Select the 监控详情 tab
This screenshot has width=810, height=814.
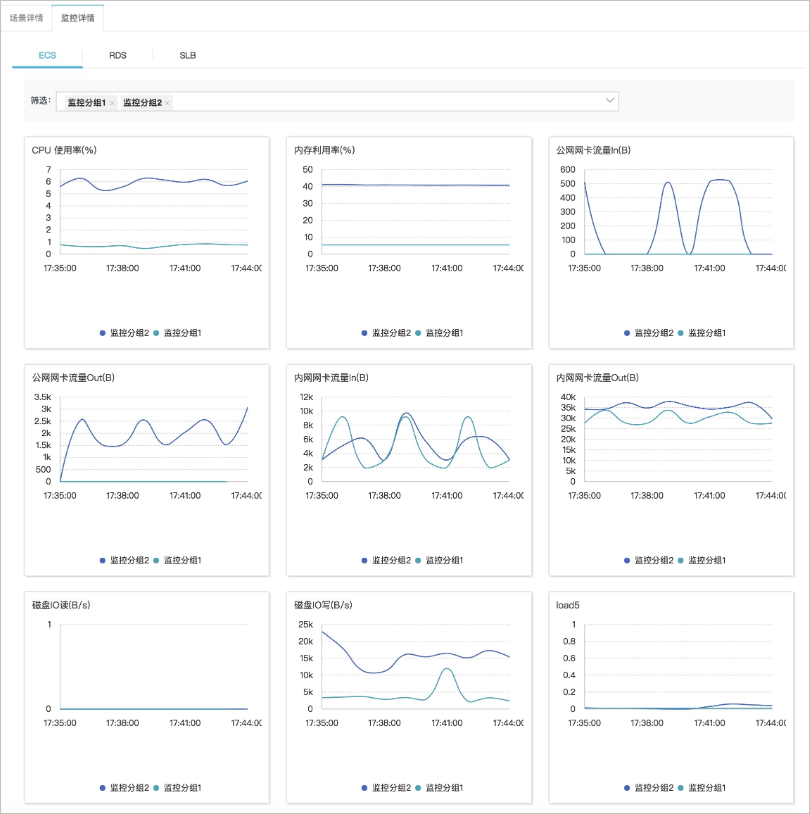[78, 18]
